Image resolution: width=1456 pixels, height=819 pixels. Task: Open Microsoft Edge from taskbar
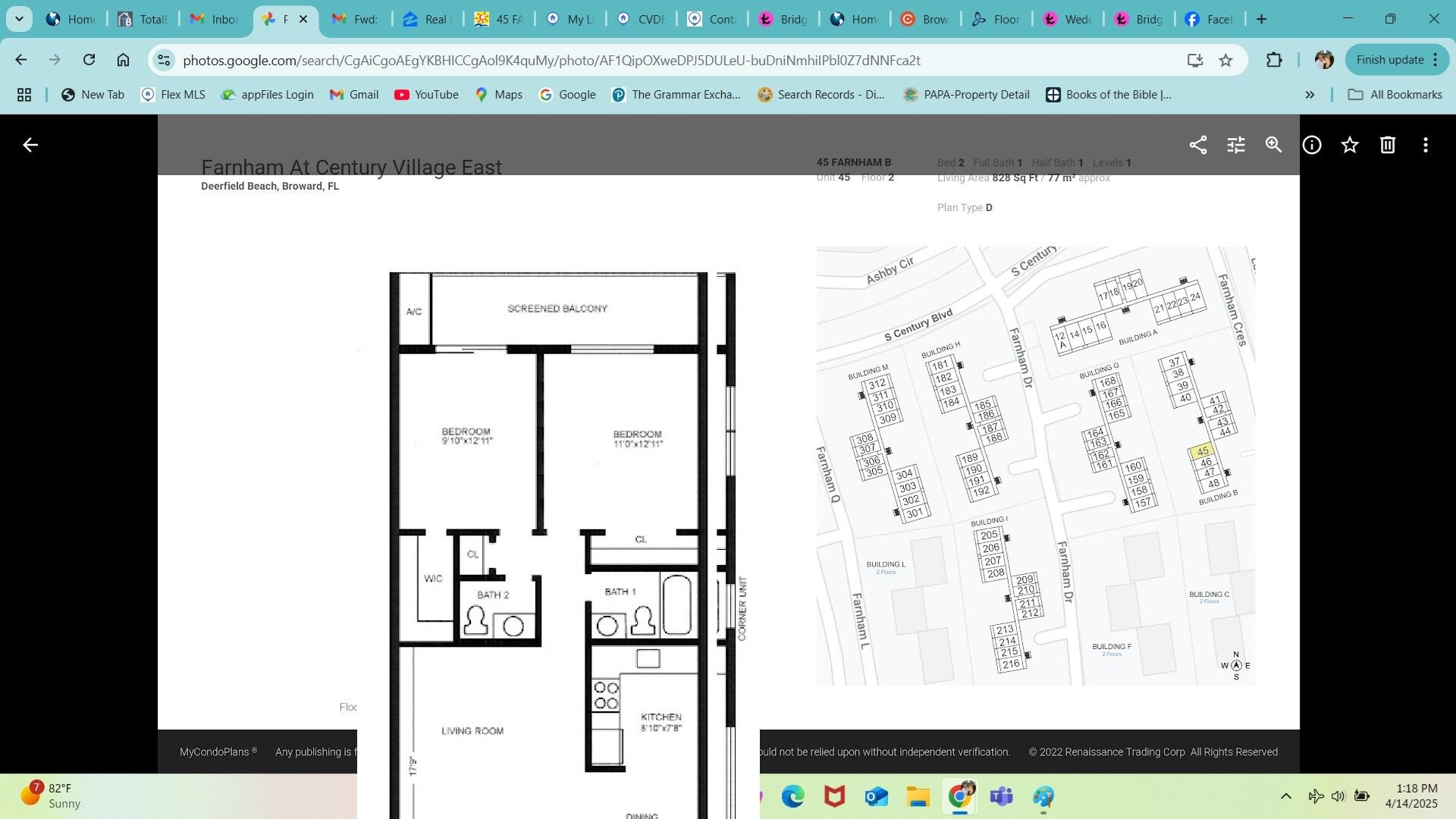792,796
